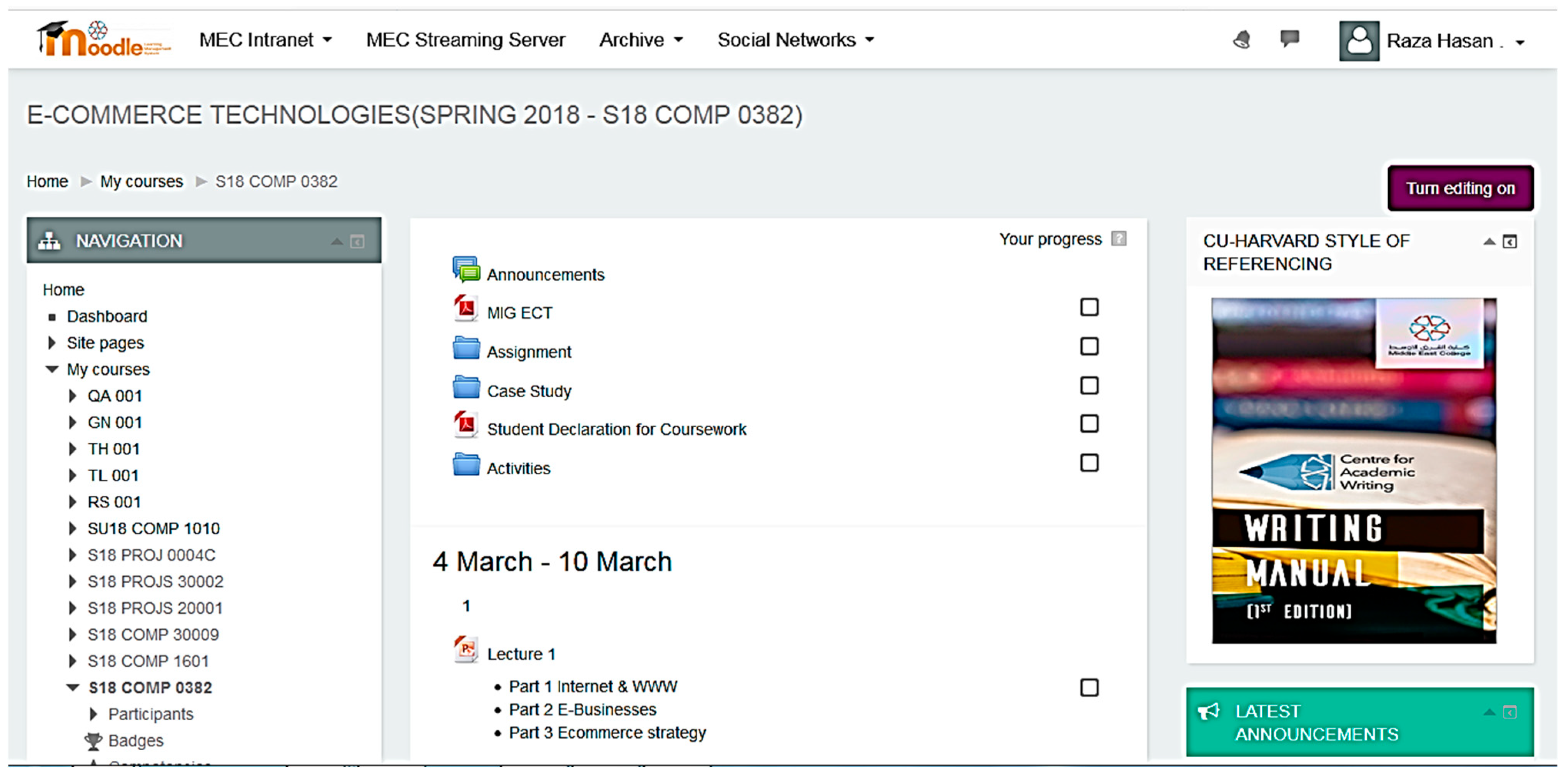Viewport: 1568px width, 778px height.
Task: Click the notifications bell icon
Action: coord(1242,40)
